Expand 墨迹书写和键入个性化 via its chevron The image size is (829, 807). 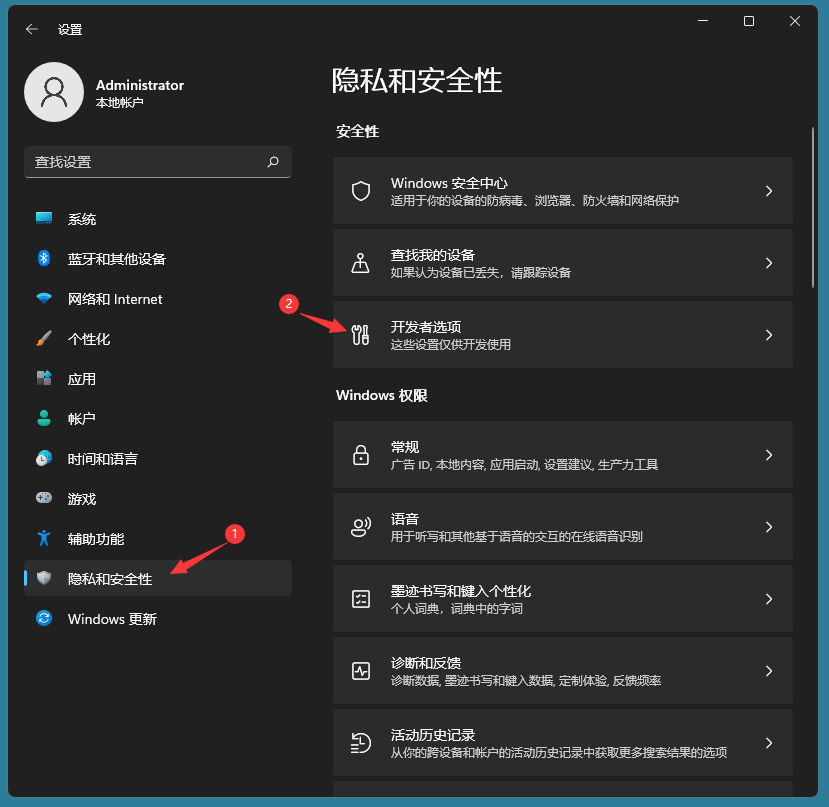click(769, 599)
